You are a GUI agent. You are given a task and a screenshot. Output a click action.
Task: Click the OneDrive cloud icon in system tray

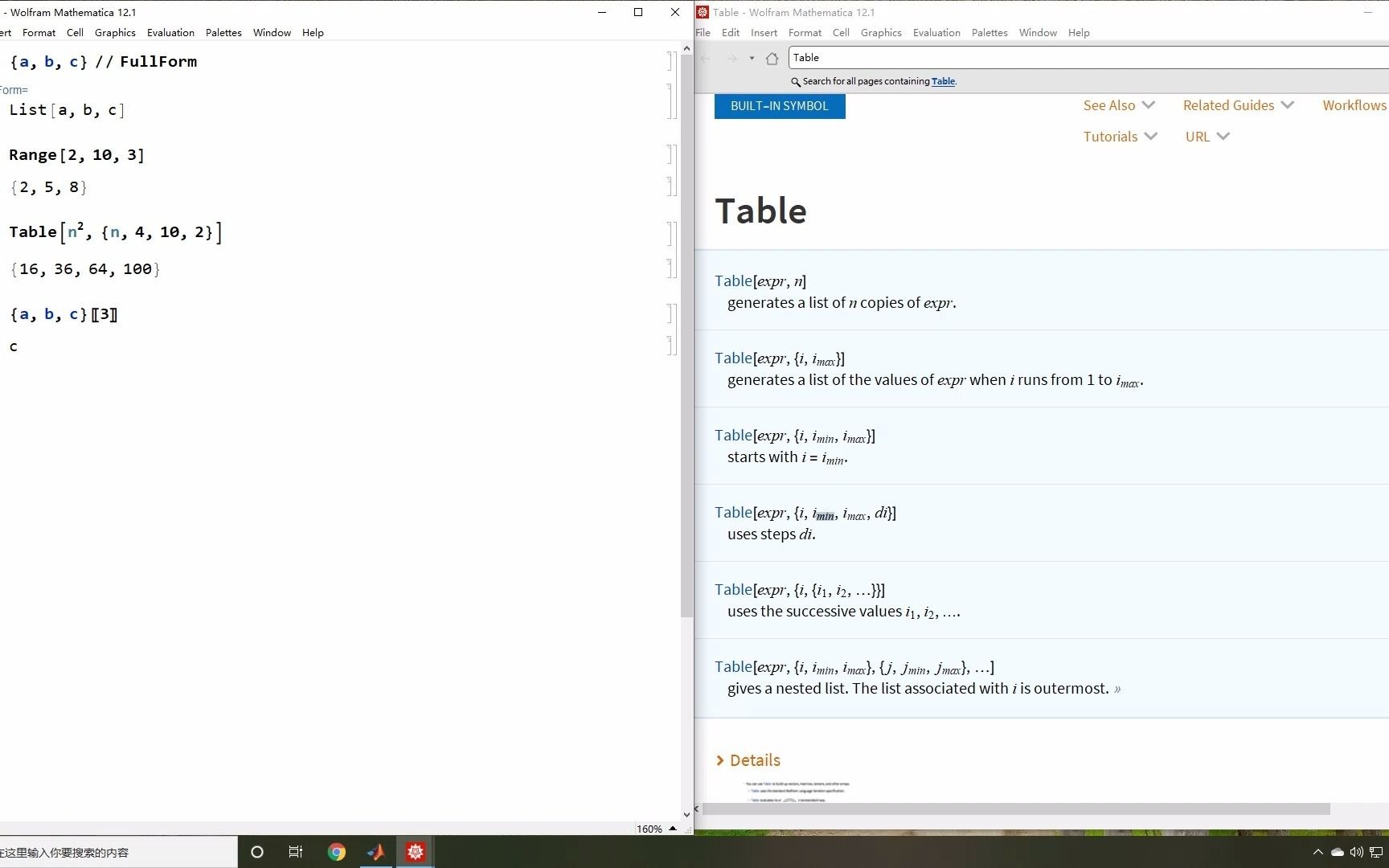1338,852
